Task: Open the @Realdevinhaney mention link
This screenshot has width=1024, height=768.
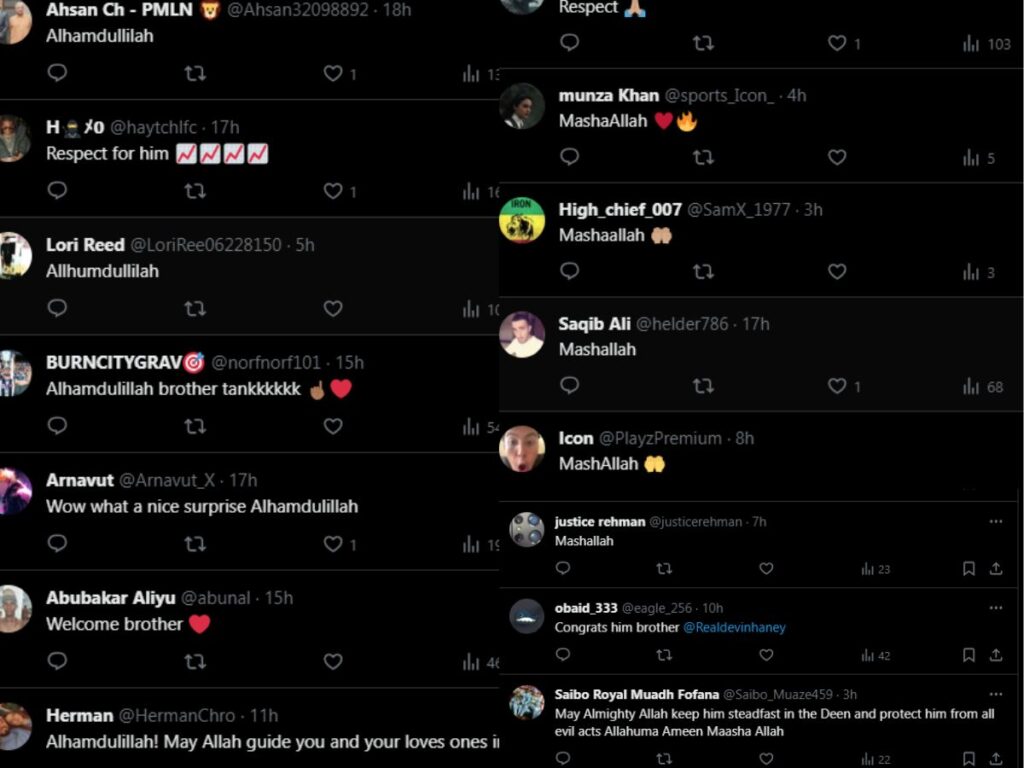Action: pos(734,628)
